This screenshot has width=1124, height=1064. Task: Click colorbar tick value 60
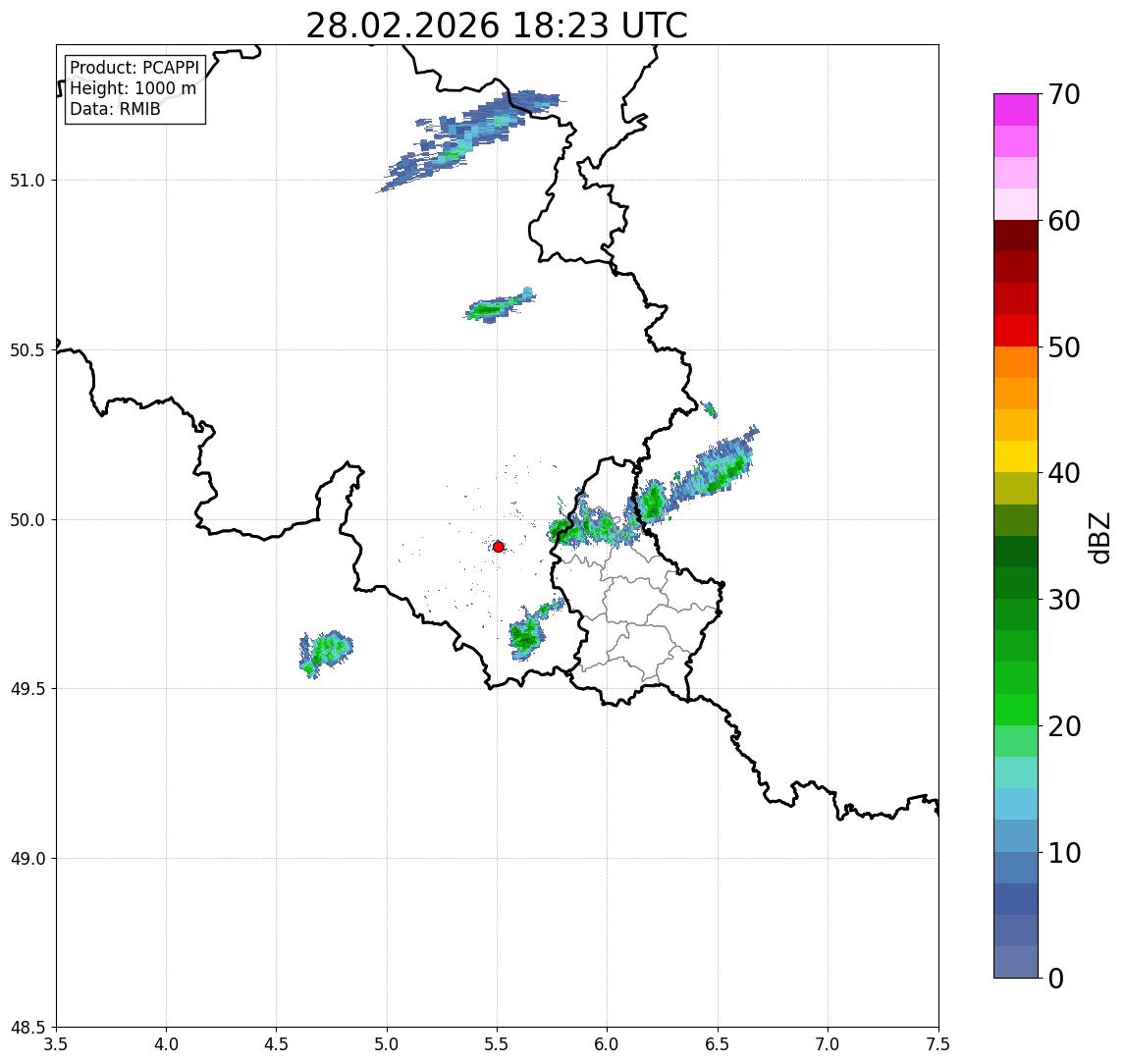(1063, 221)
